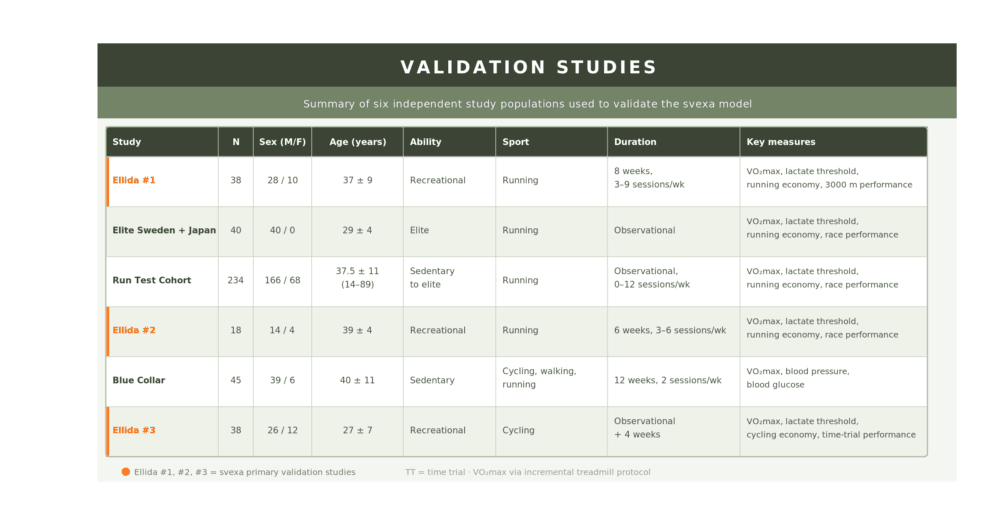The image size is (1000, 525).
Task: Click the N value 45
Action: 236,380
